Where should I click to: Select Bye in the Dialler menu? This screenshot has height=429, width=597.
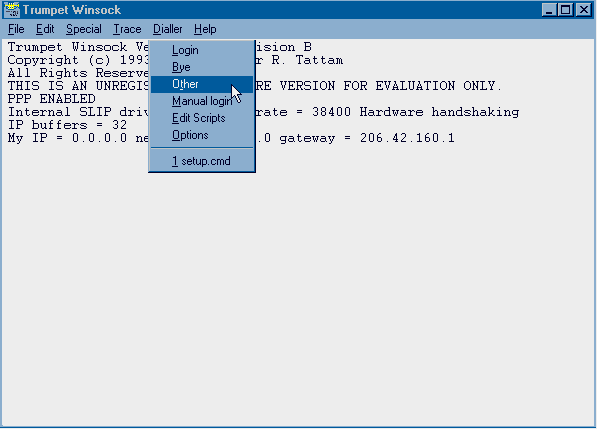click(202, 67)
